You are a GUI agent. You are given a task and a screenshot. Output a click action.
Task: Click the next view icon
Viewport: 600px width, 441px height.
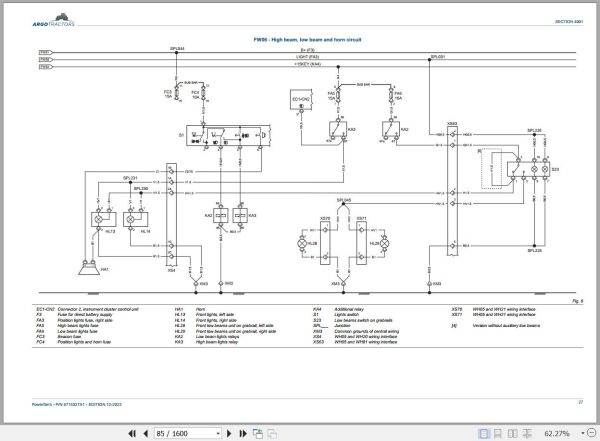[272, 433]
